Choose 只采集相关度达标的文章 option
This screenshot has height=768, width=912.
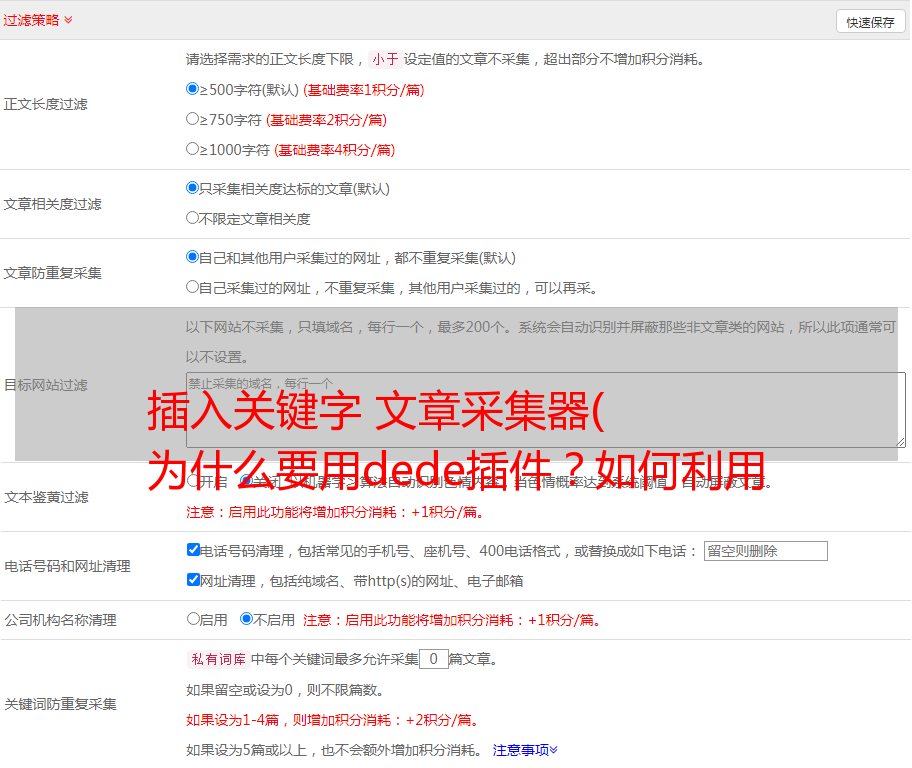coord(193,188)
